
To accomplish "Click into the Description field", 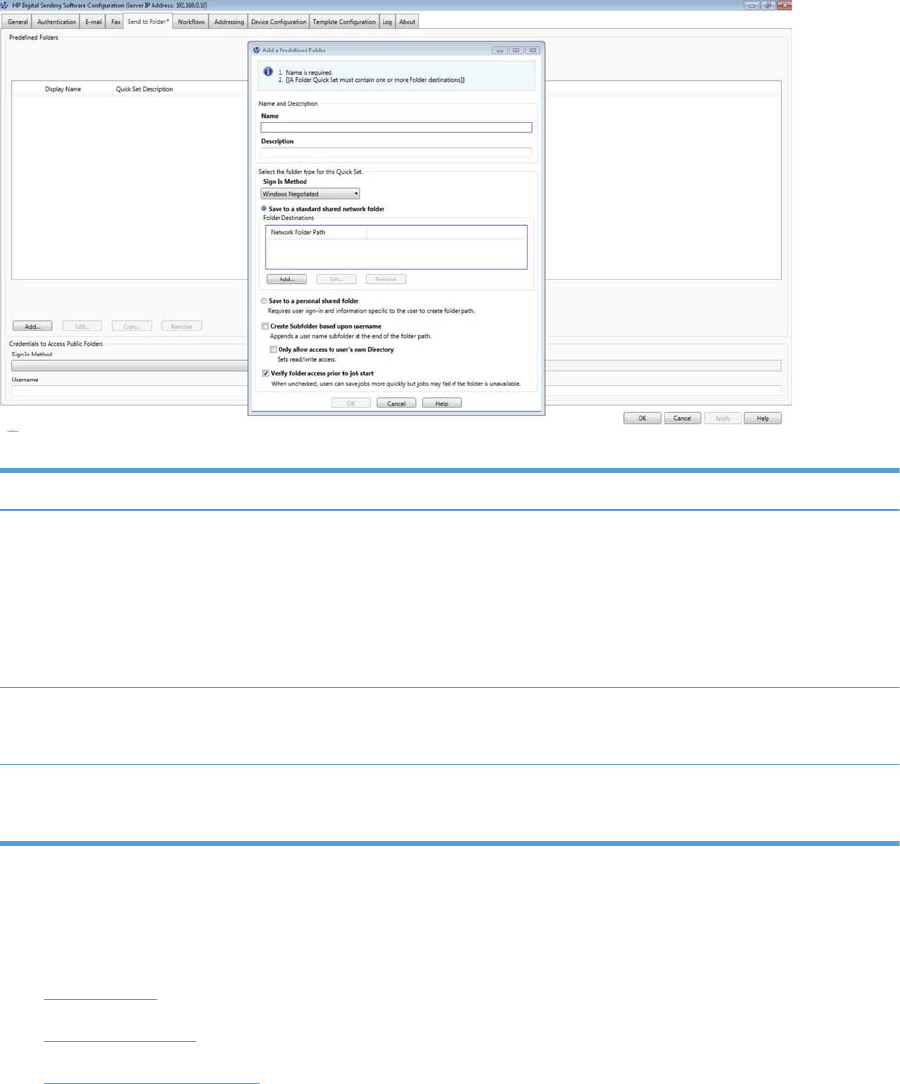I will [x=396, y=152].
